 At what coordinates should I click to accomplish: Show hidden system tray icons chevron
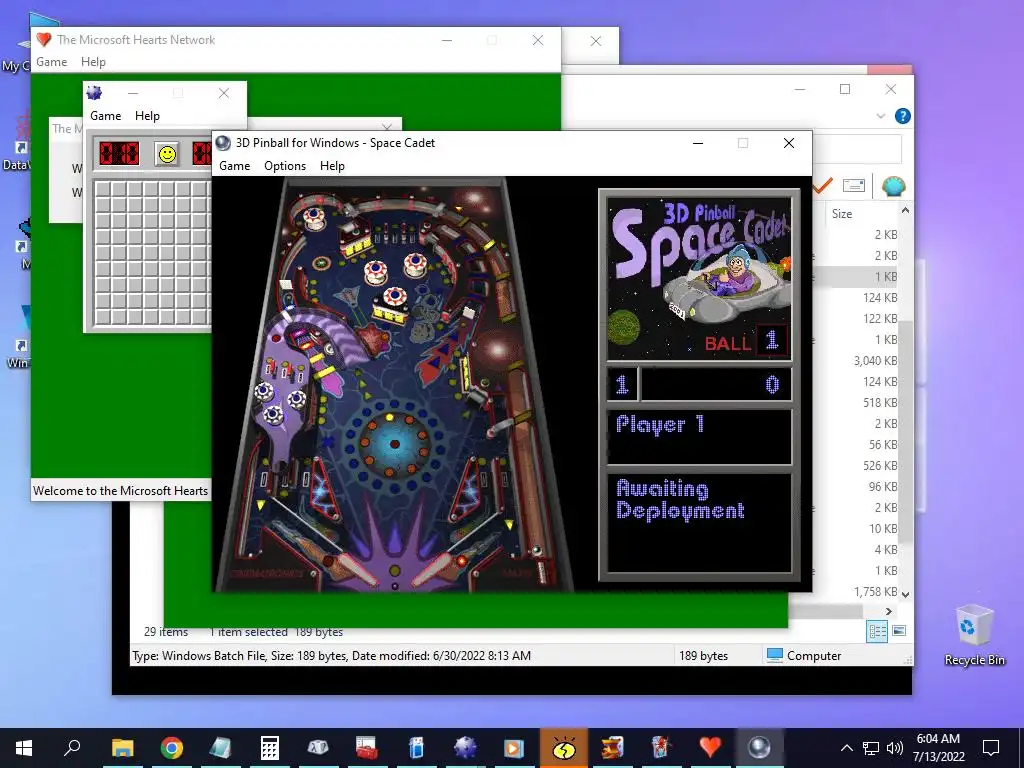click(846, 748)
